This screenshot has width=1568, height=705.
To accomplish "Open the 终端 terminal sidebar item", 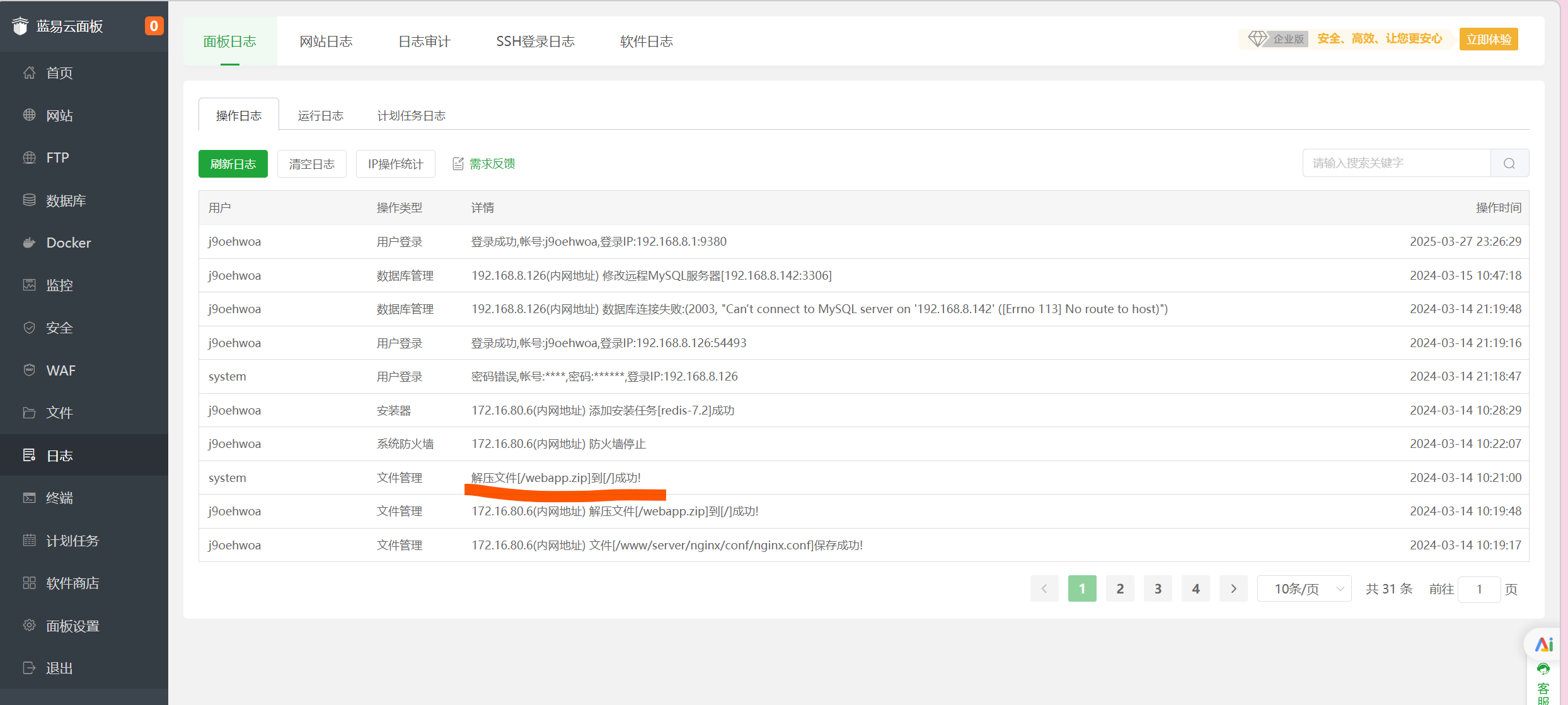I will 59,498.
